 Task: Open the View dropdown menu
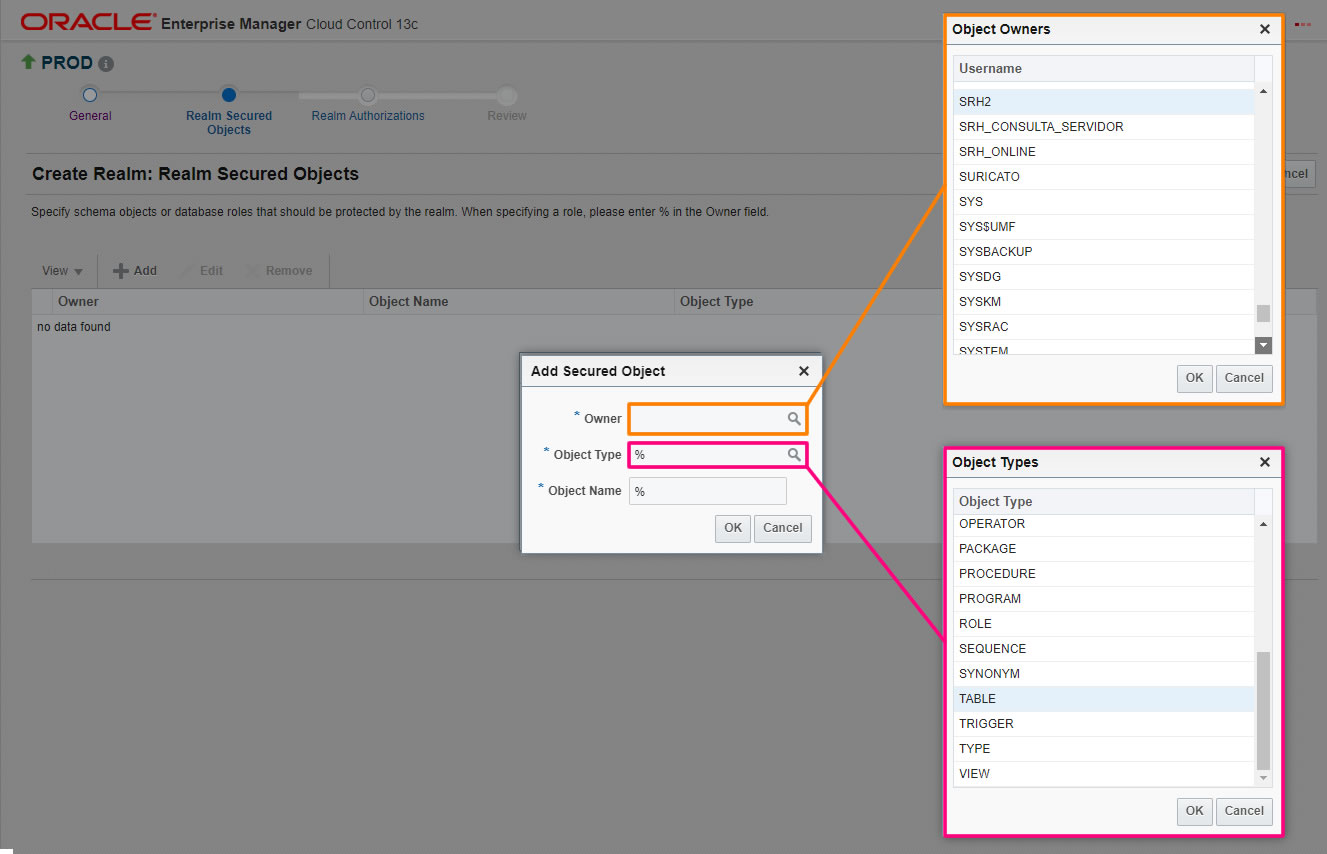point(62,271)
